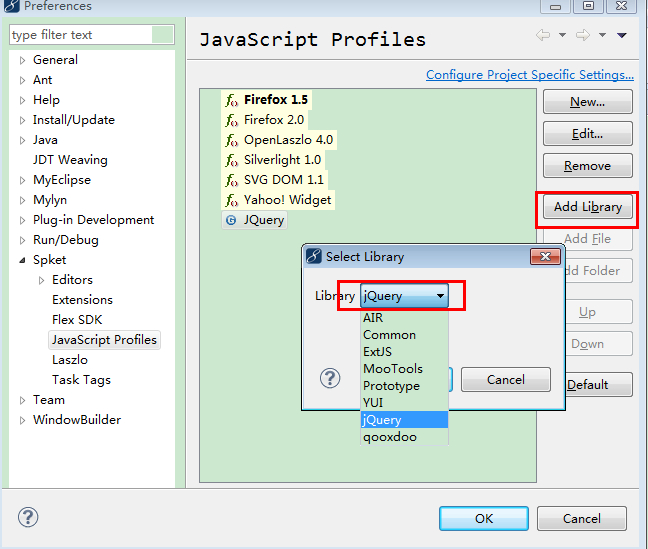Click the JQuery profile G icon
Screen dimensions: 648x549
231,220
